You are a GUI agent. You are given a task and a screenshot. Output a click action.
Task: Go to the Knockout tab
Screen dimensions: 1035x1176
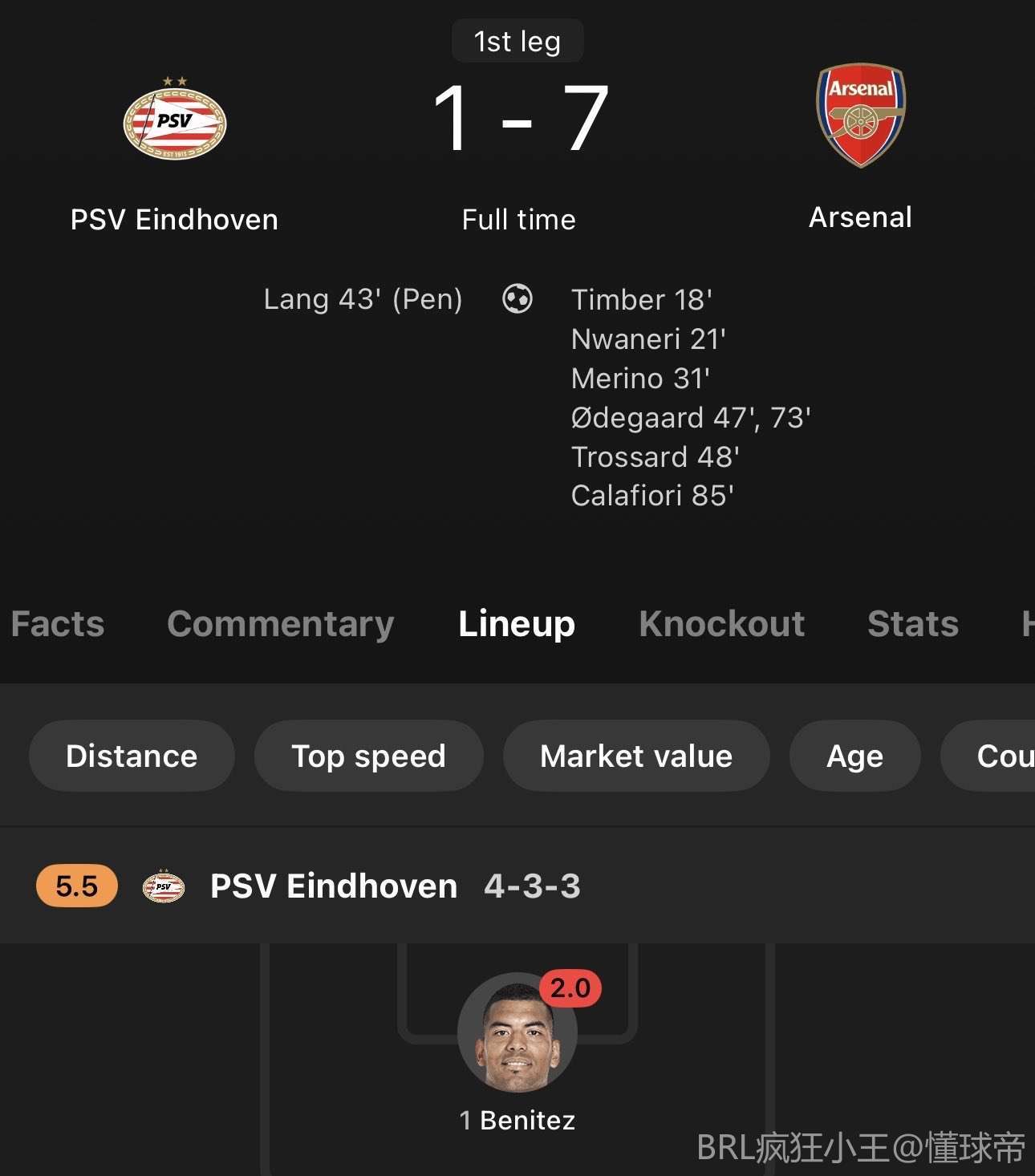click(721, 624)
